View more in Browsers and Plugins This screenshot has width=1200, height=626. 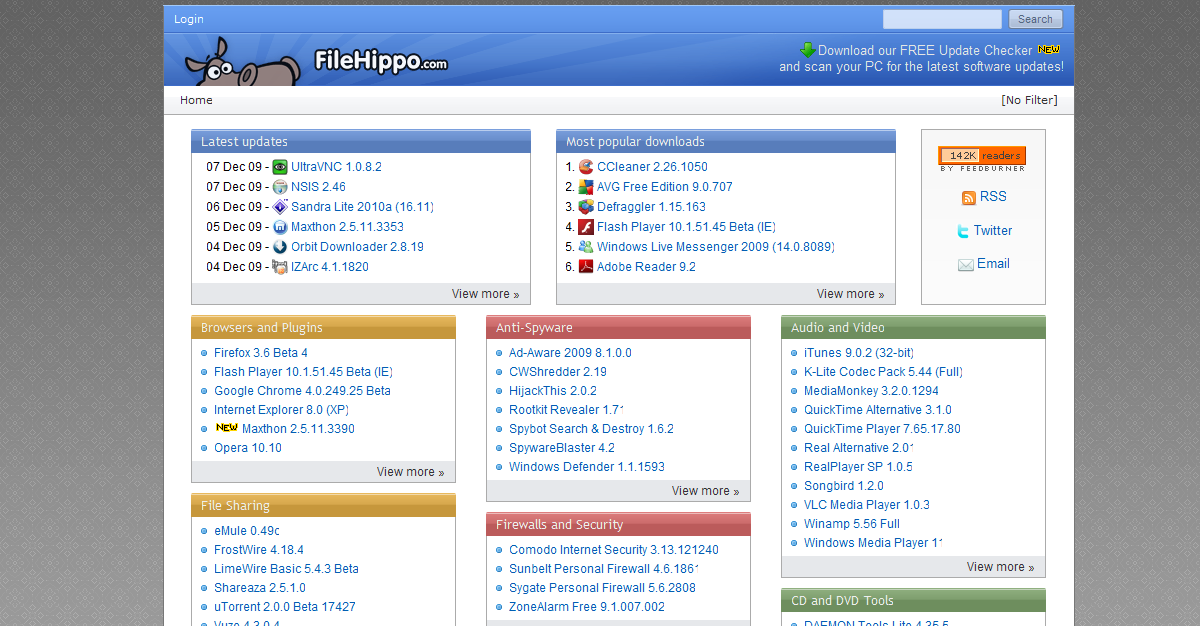410,472
